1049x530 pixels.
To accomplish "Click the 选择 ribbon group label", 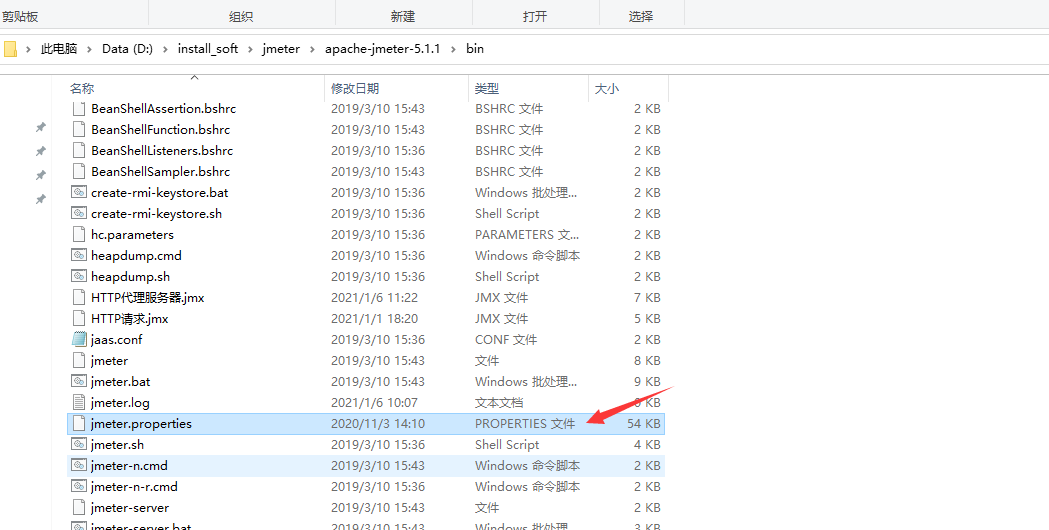I will click(x=641, y=17).
